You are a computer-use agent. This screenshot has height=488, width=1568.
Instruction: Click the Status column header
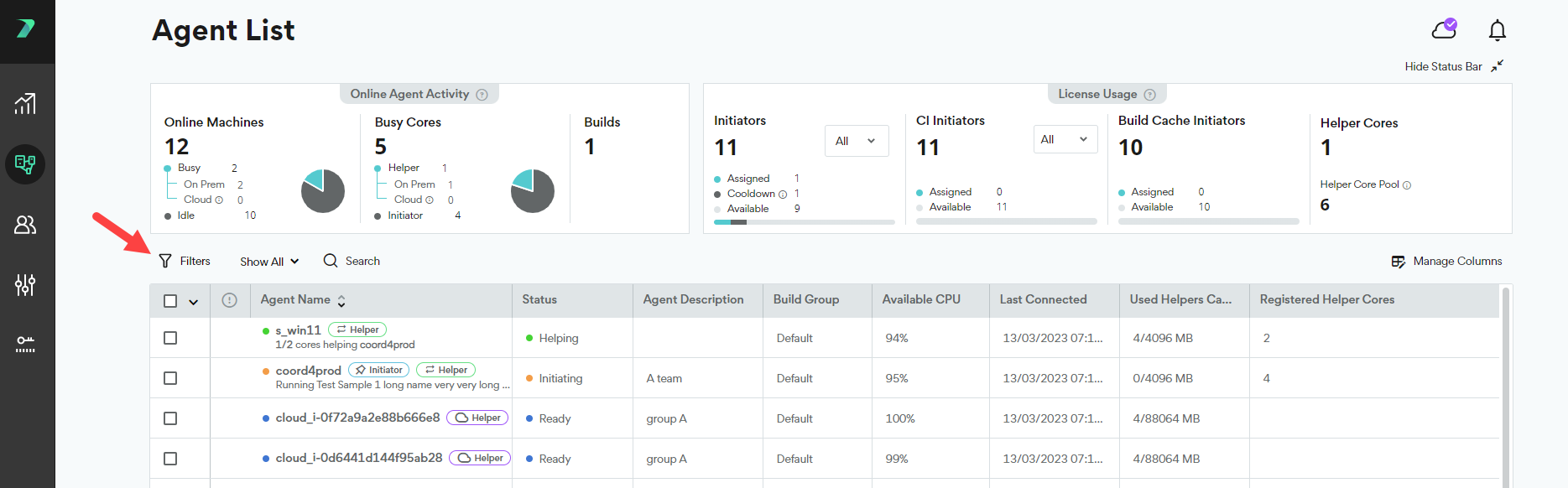(539, 299)
